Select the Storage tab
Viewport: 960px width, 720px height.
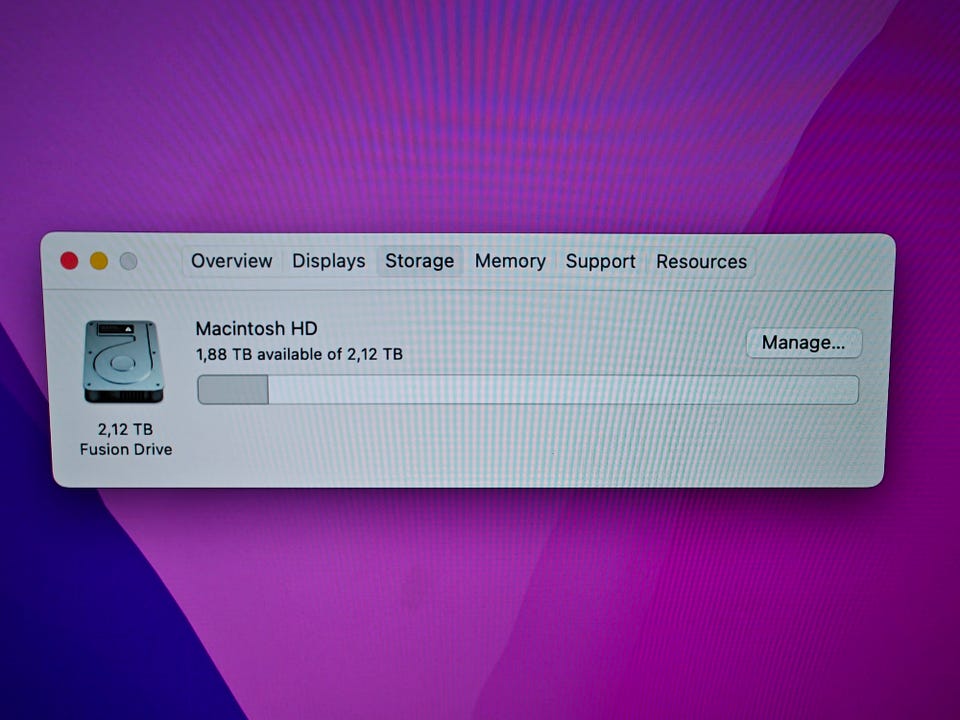coord(419,261)
